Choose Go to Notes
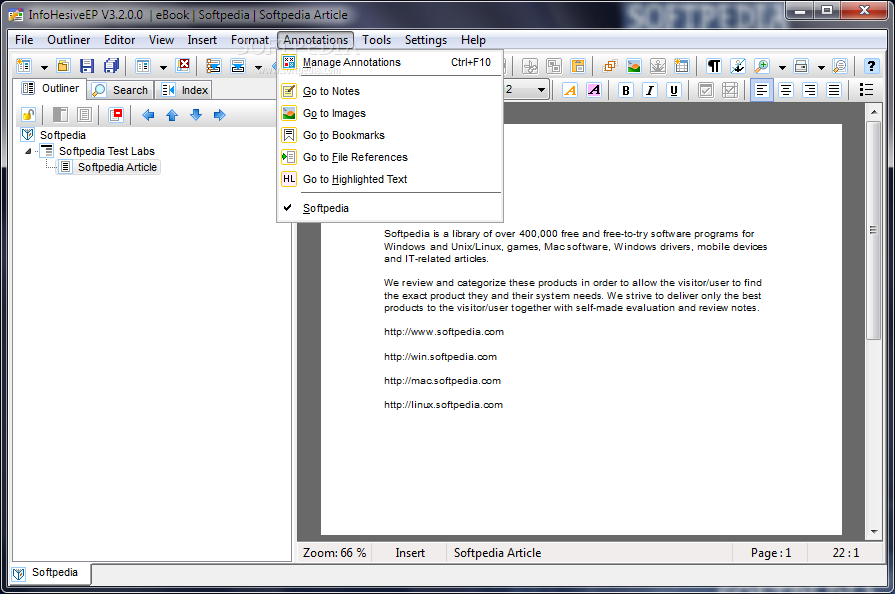The width and height of the screenshot is (895, 594). [x=390, y=91]
